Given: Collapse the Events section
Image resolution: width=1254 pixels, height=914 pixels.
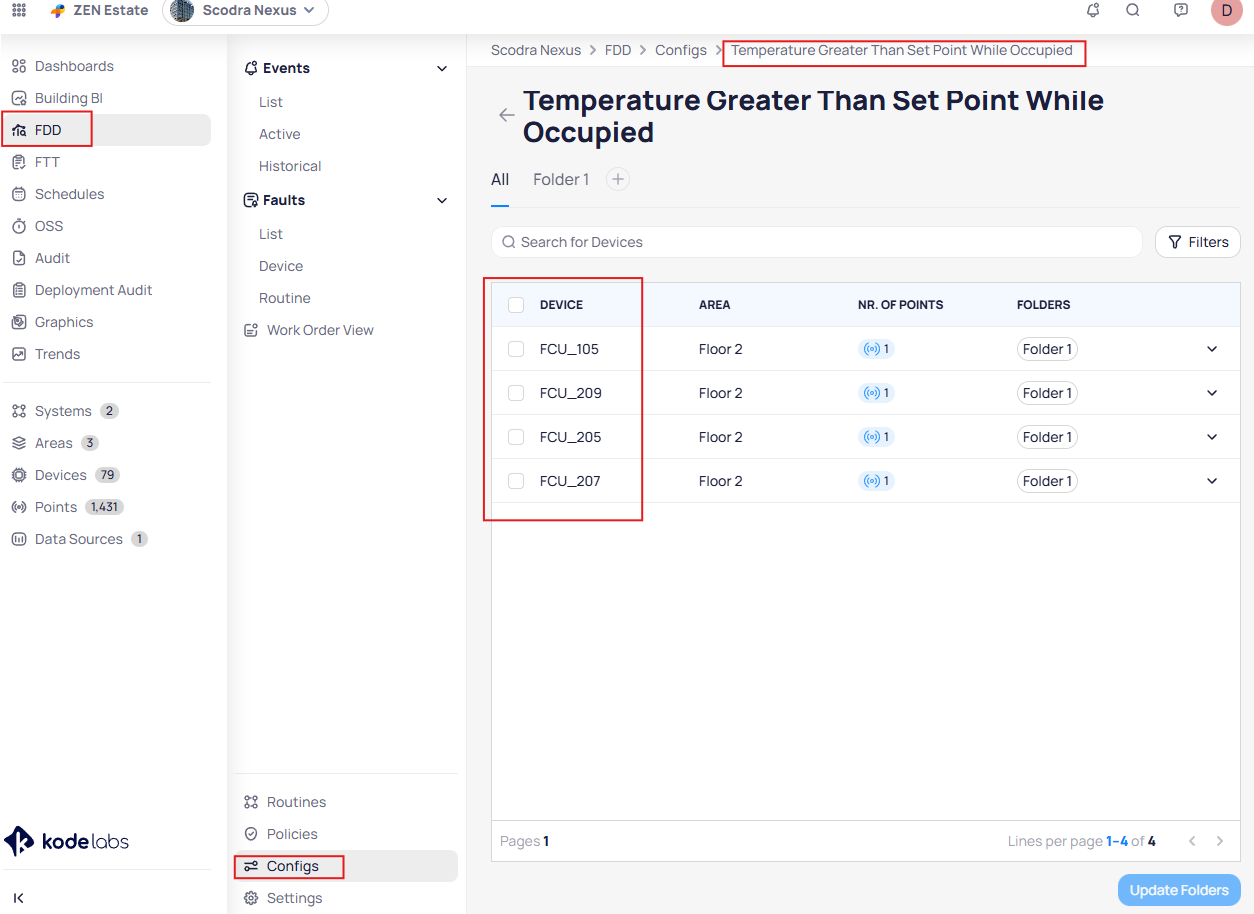Looking at the screenshot, I should [x=442, y=68].
